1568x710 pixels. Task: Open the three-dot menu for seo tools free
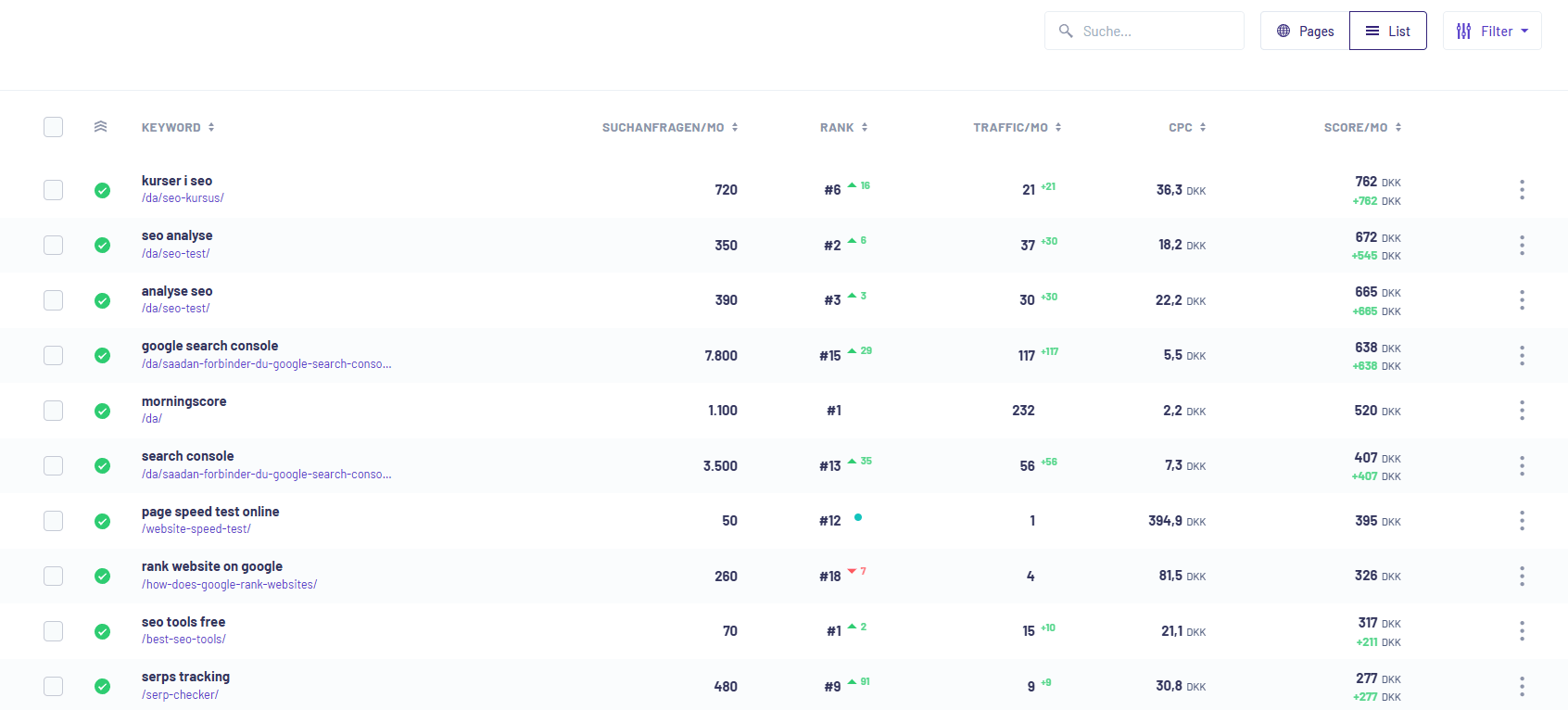point(1522,631)
